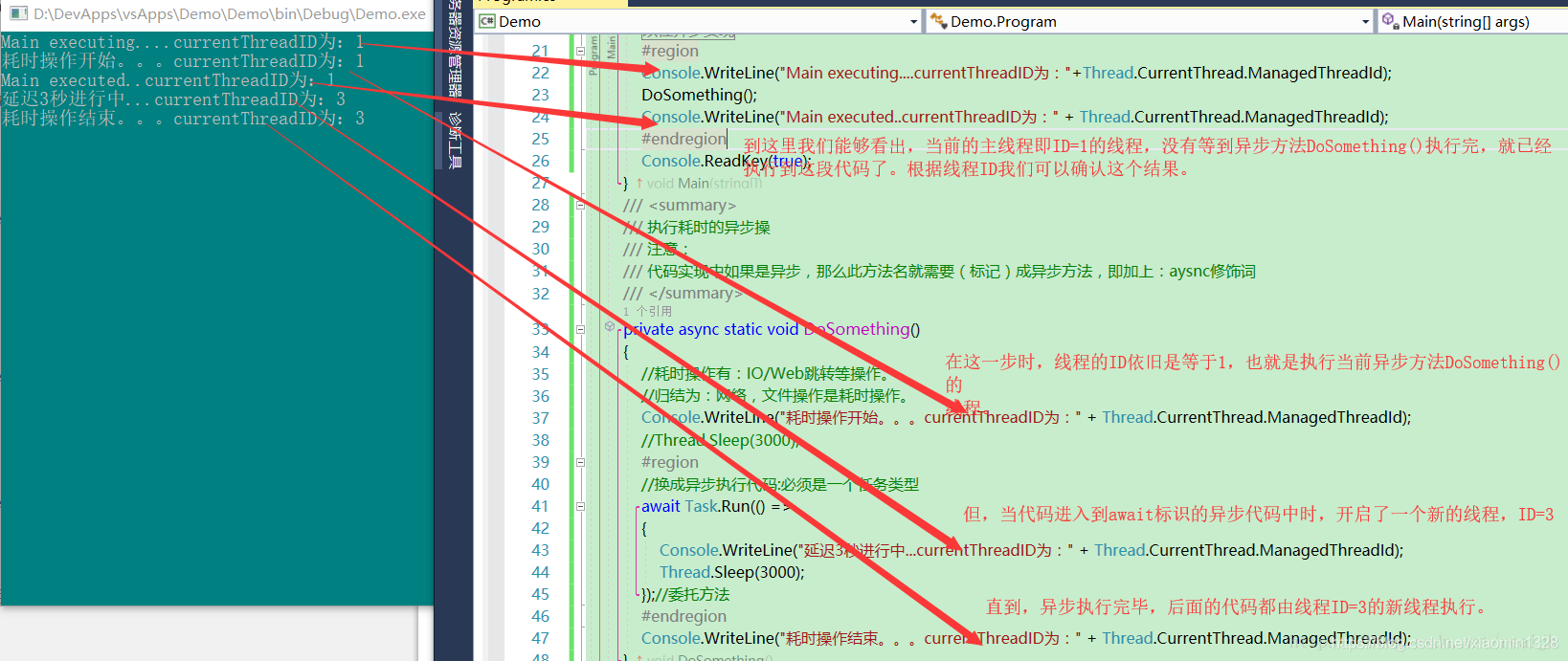Click the </summary> tag on line 32
The height and width of the screenshot is (661, 1568).
point(695,293)
